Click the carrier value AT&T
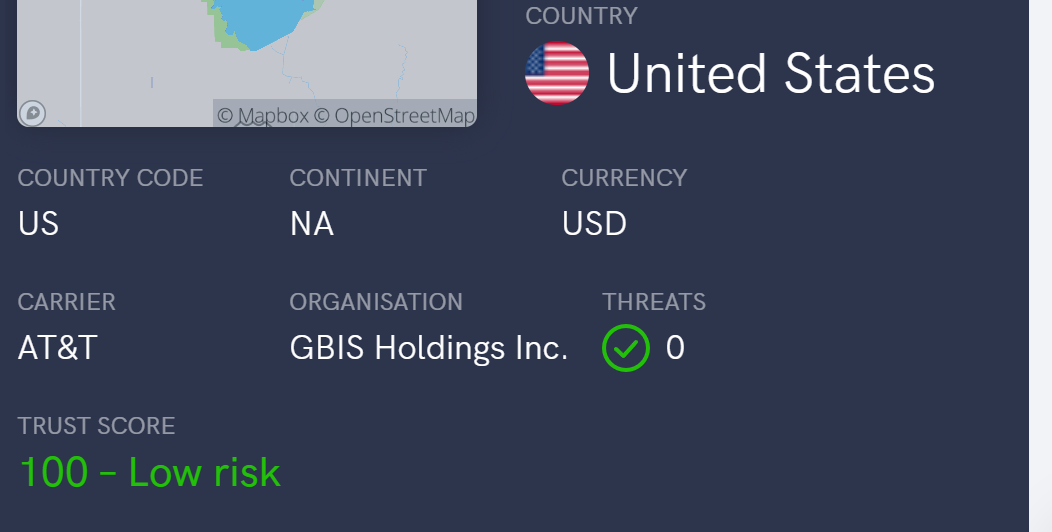Image resolution: width=1052 pixels, height=532 pixels. (x=58, y=348)
